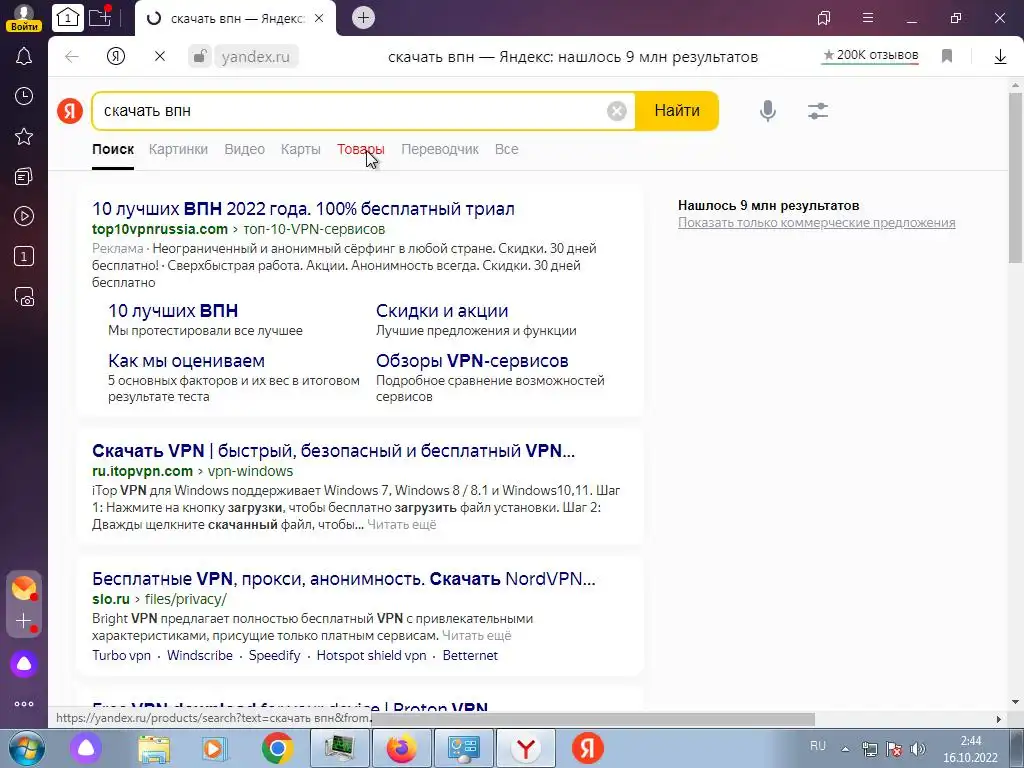
Task: Click the add tab group icon
Action: [100, 18]
